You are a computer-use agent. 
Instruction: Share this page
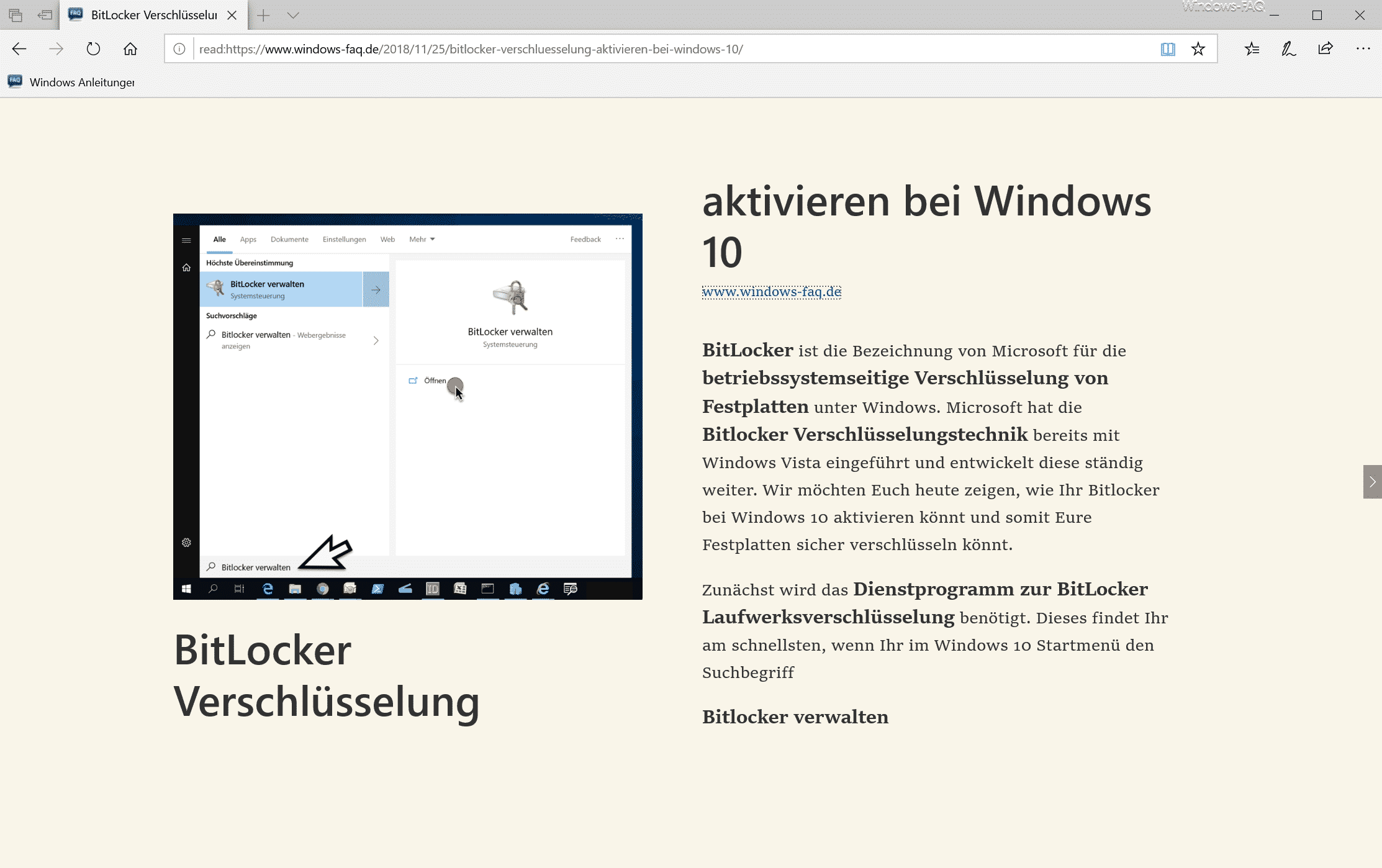click(x=1326, y=49)
